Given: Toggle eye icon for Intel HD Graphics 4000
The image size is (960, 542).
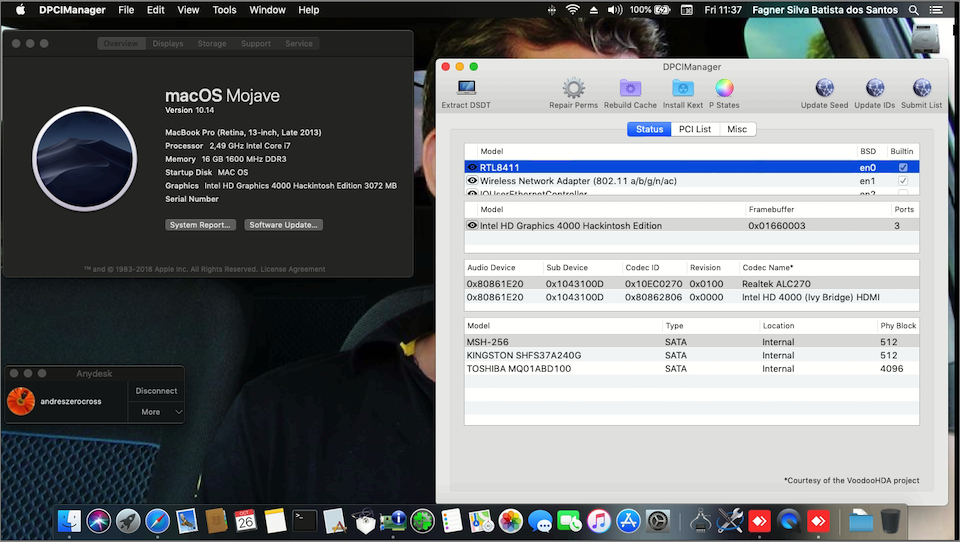Looking at the screenshot, I should tap(472, 225).
